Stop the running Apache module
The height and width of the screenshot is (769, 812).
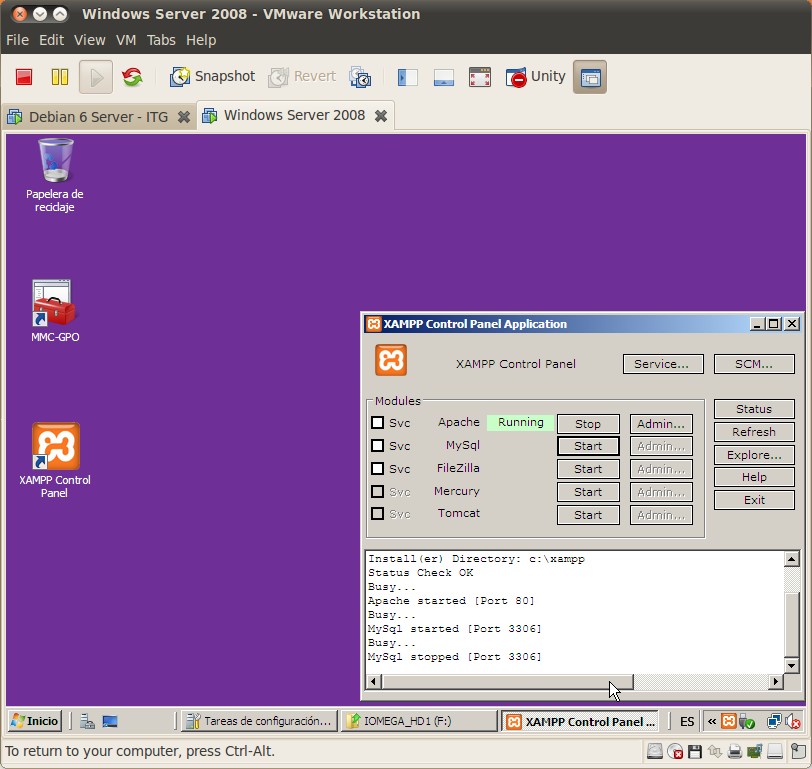587,423
